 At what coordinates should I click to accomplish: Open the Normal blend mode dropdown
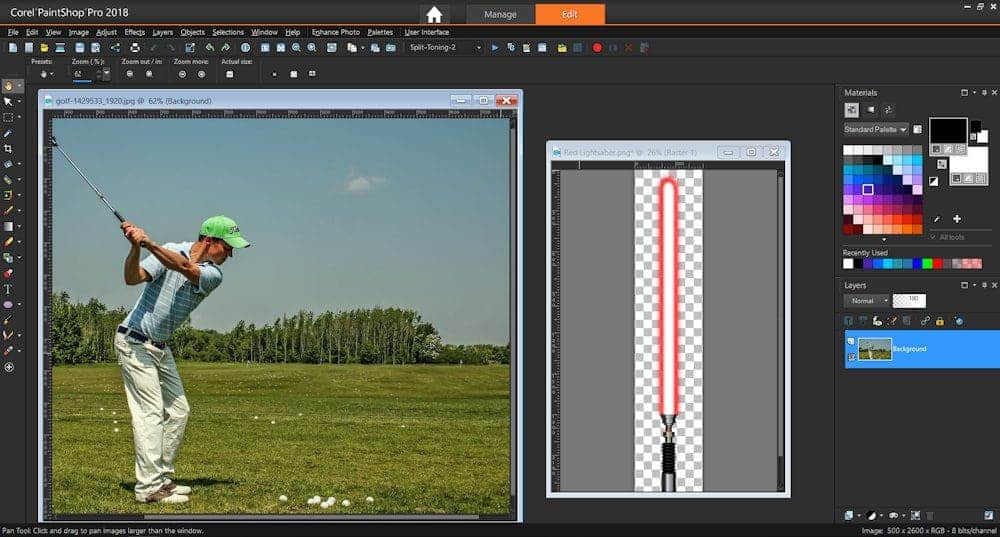point(866,300)
